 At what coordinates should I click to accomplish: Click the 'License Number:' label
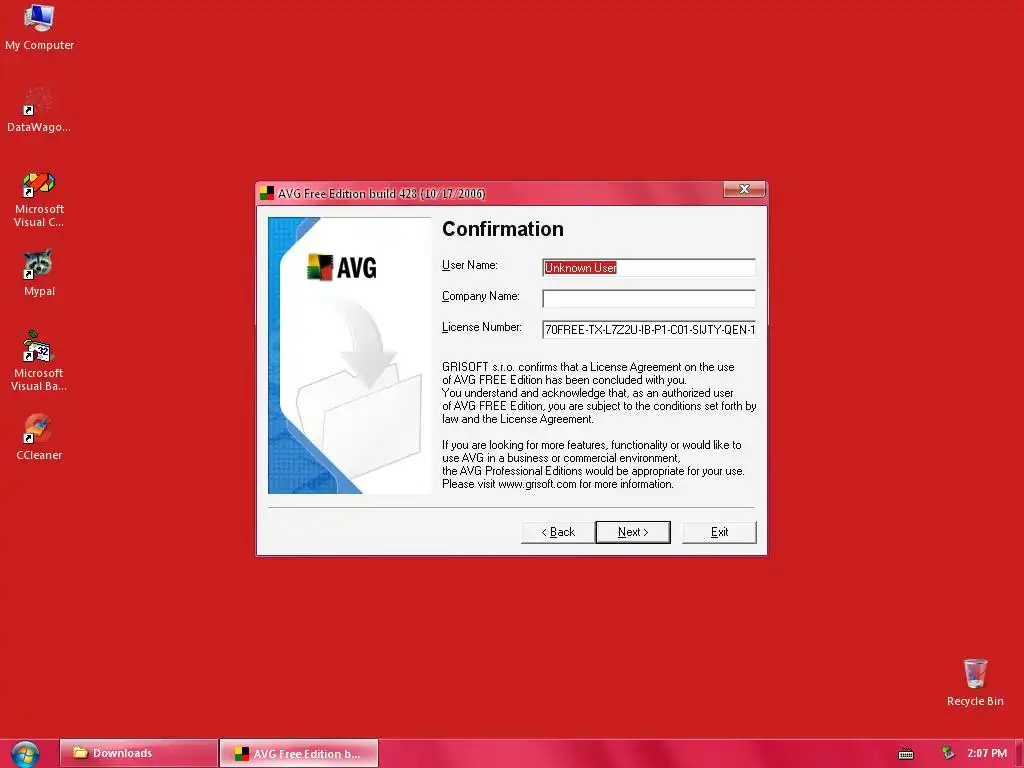(482, 327)
